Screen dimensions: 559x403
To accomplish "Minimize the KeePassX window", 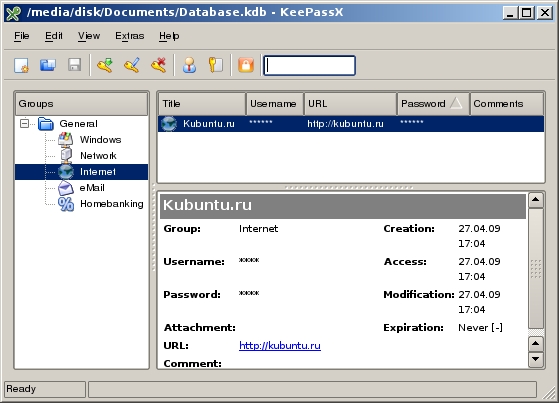I will coord(510,13).
